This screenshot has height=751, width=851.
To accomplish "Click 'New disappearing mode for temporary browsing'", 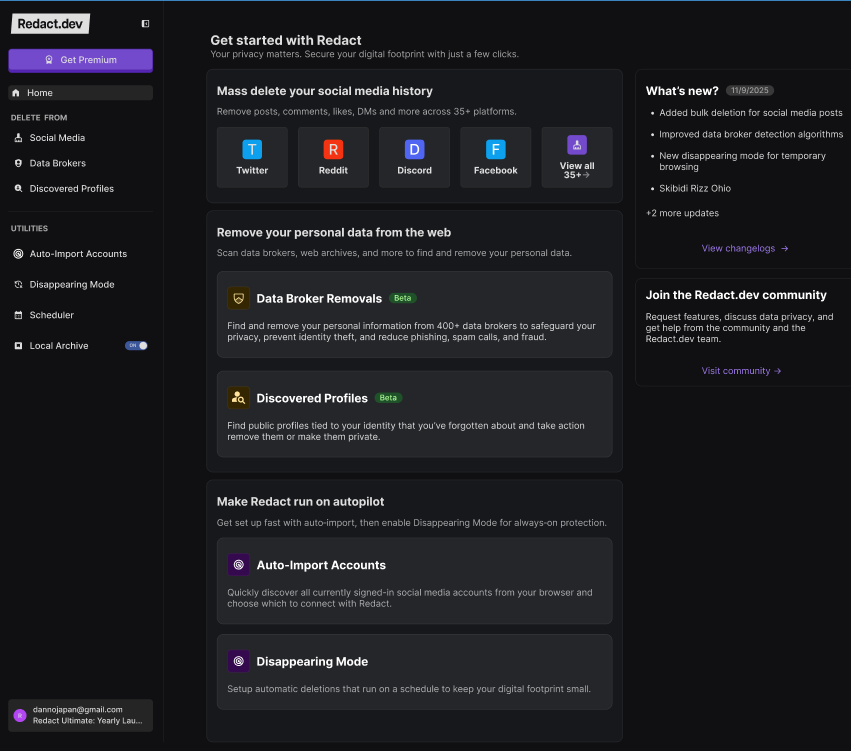I will (x=742, y=161).
